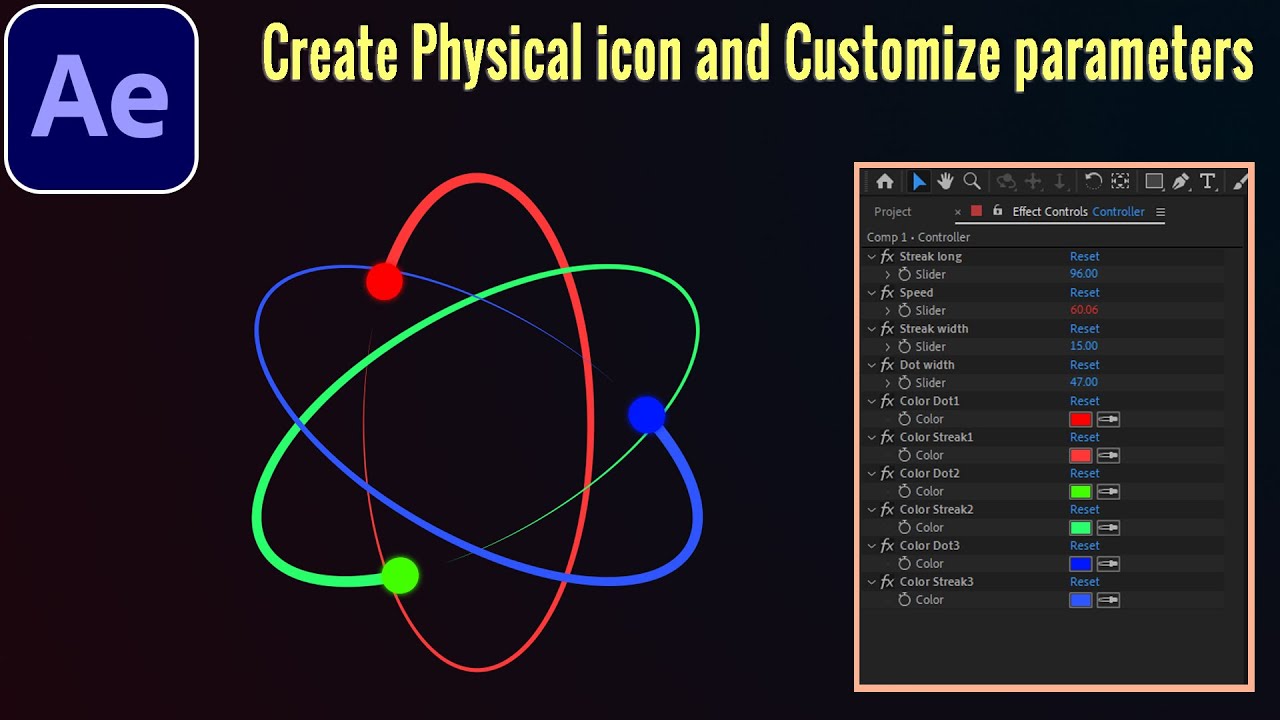Screen dimensions: 1280x720
Task: Reset the Streak width effect
Action: [x=1084, y=328]
